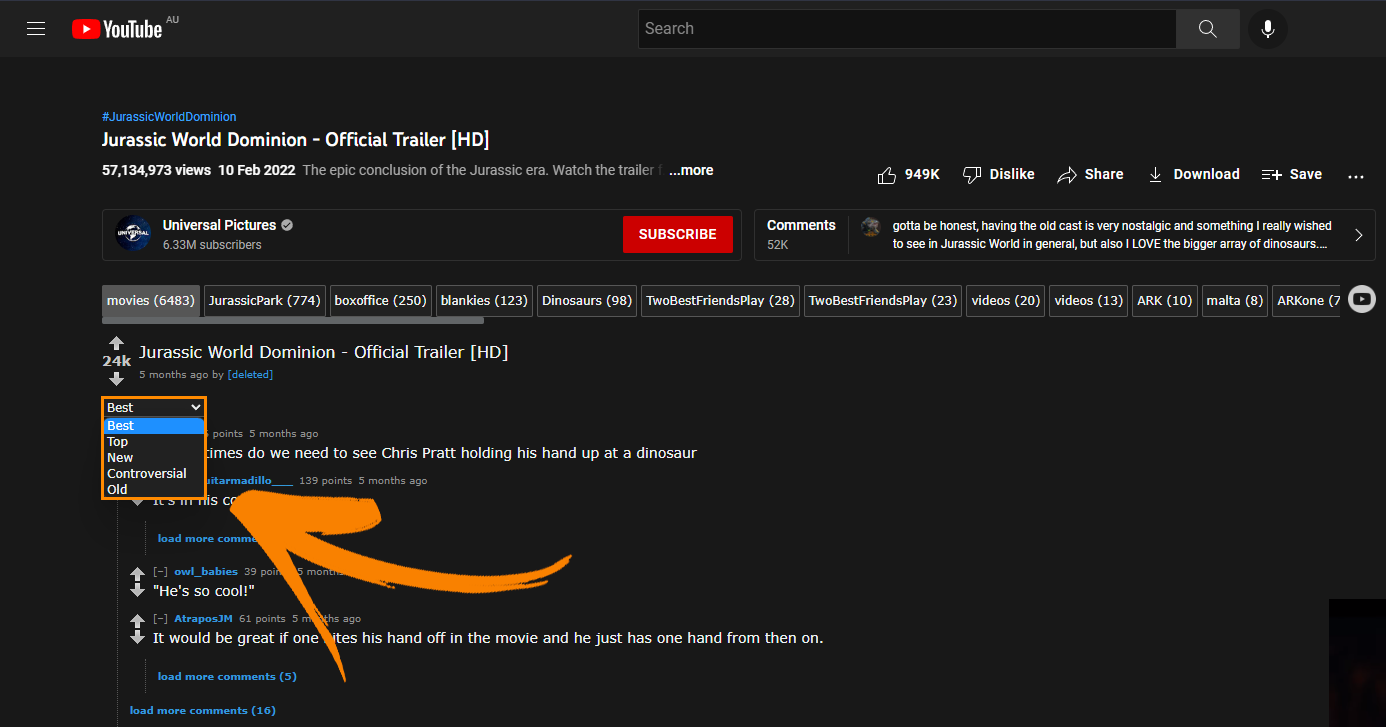Screen dimensions: 1386x727
Task: Subscribe to Universal Pictures
Action: (x=678, y=235)
